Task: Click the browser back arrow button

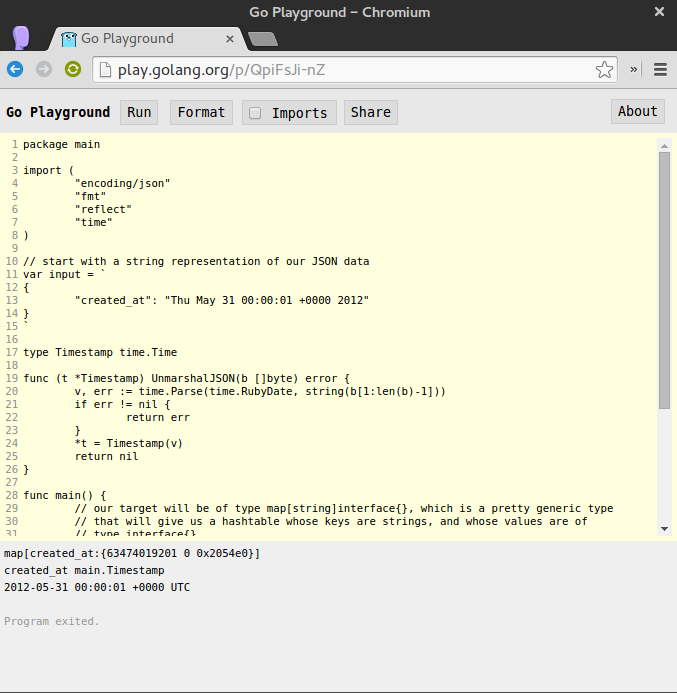Action: point(15,69)
